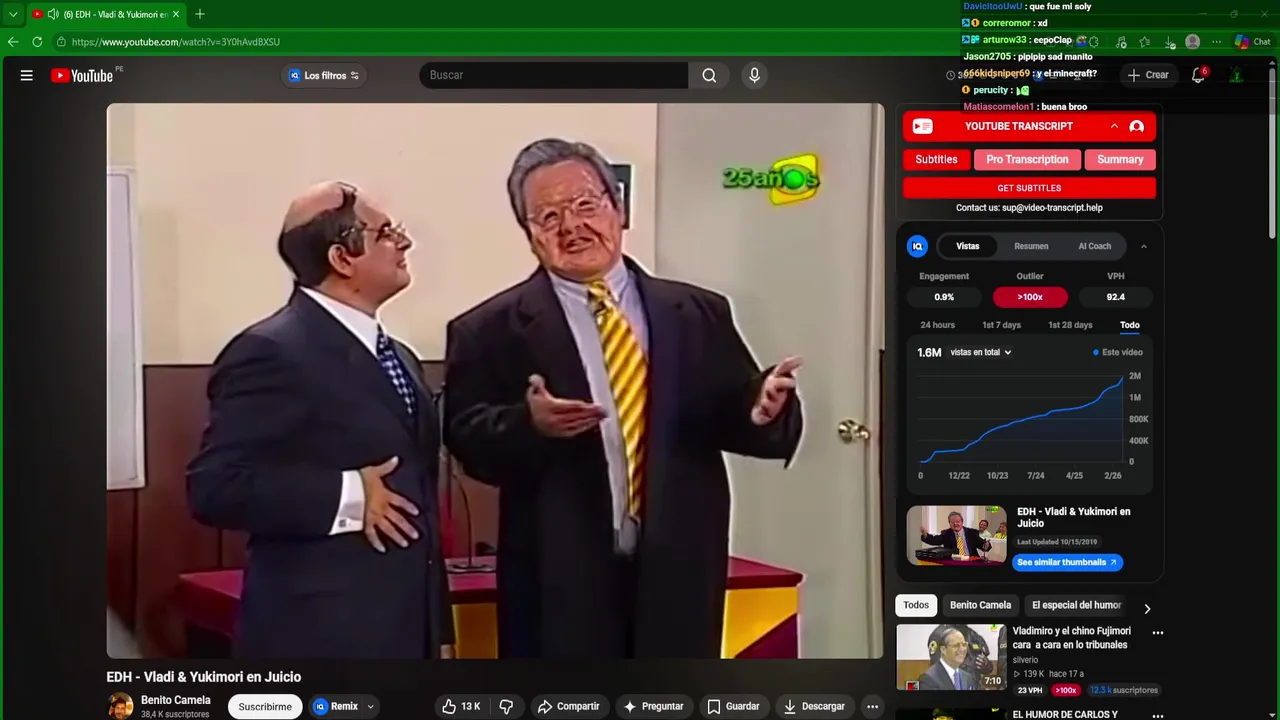Screen dimensions: 1280x720
Task: Select the Pro Transcription tab
Action: (1027, 159)
